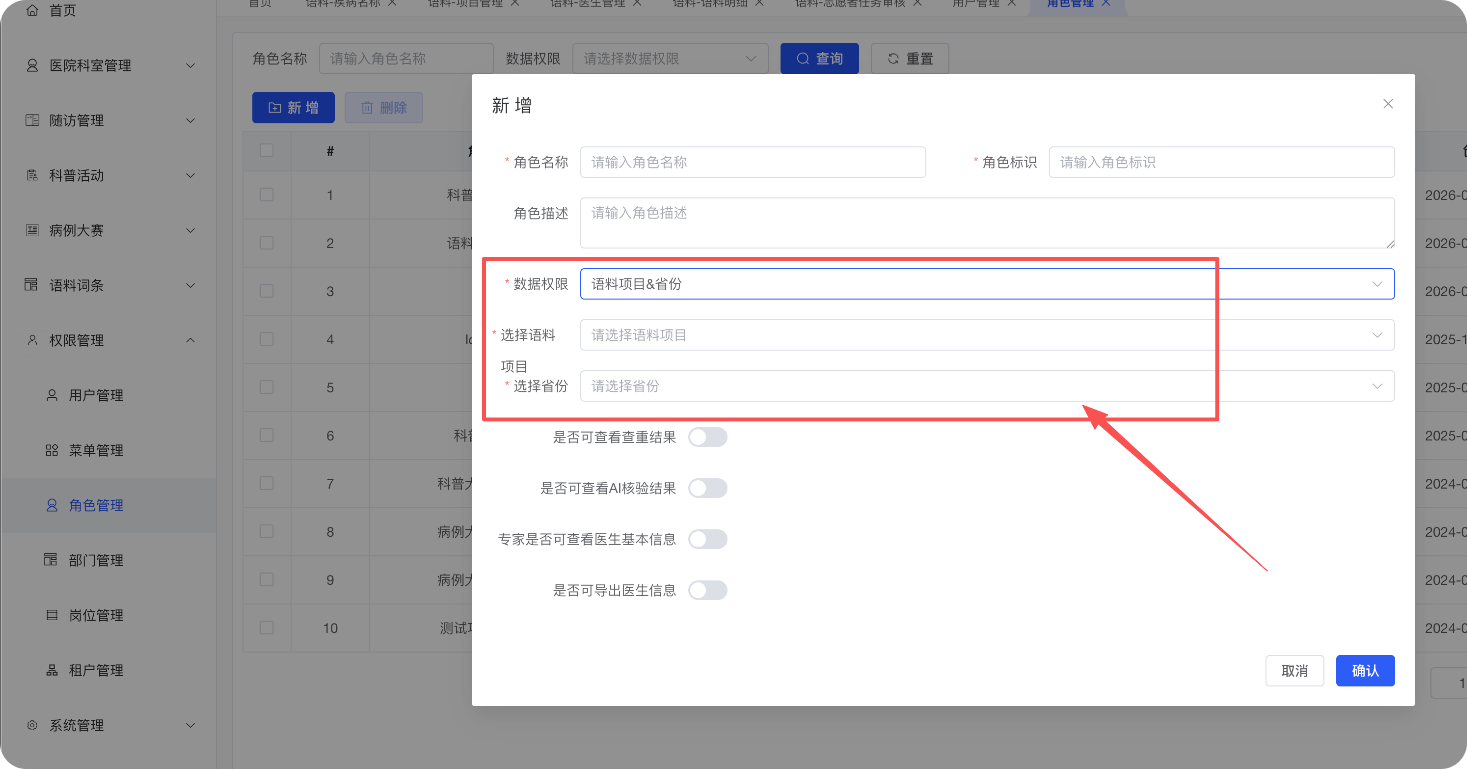Expand 病例大赛 using its chevron

pyautogui.click(x=191, y=230)
